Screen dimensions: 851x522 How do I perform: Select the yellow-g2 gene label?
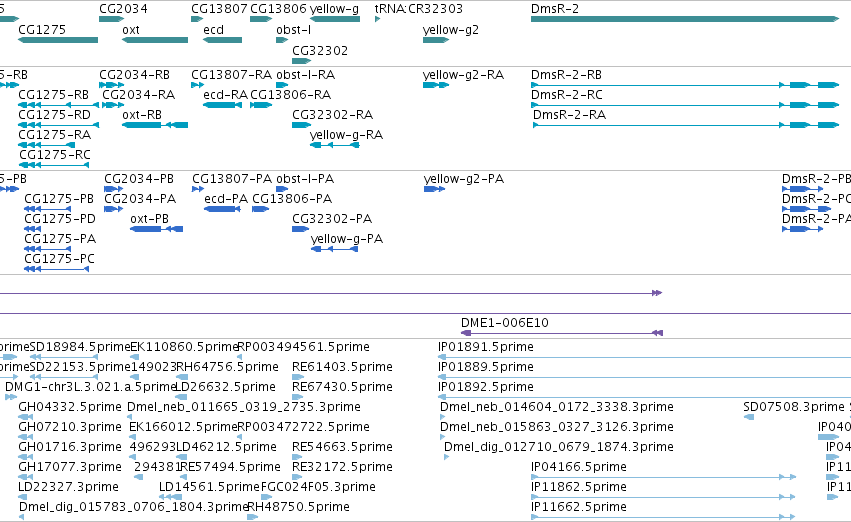[450, 30]
